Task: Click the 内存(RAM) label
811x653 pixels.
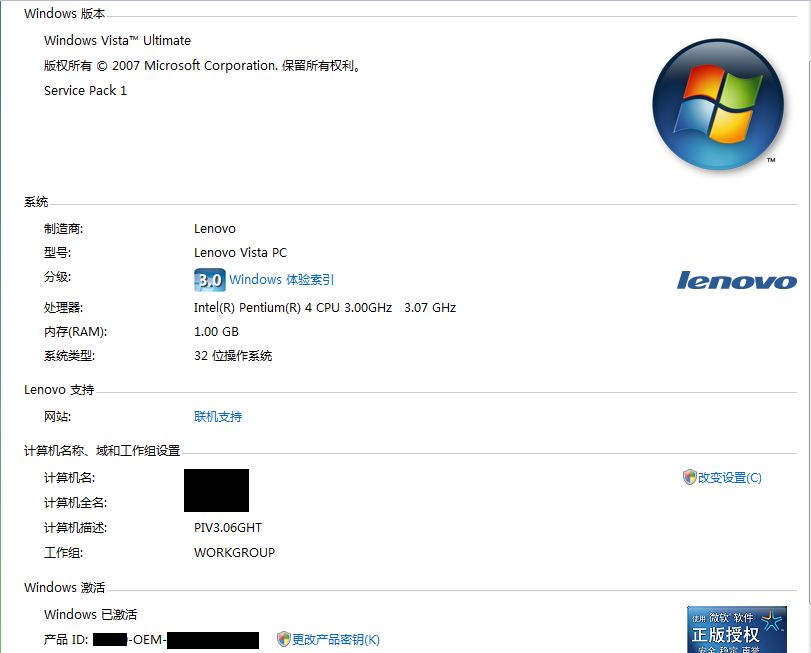Action: tap(76, 331)
